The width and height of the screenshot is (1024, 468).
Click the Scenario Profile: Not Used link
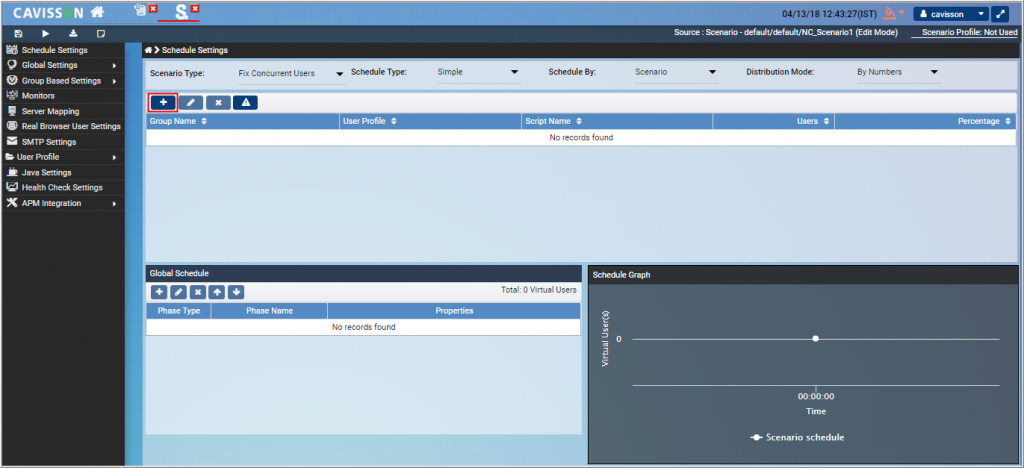(969, 33)
